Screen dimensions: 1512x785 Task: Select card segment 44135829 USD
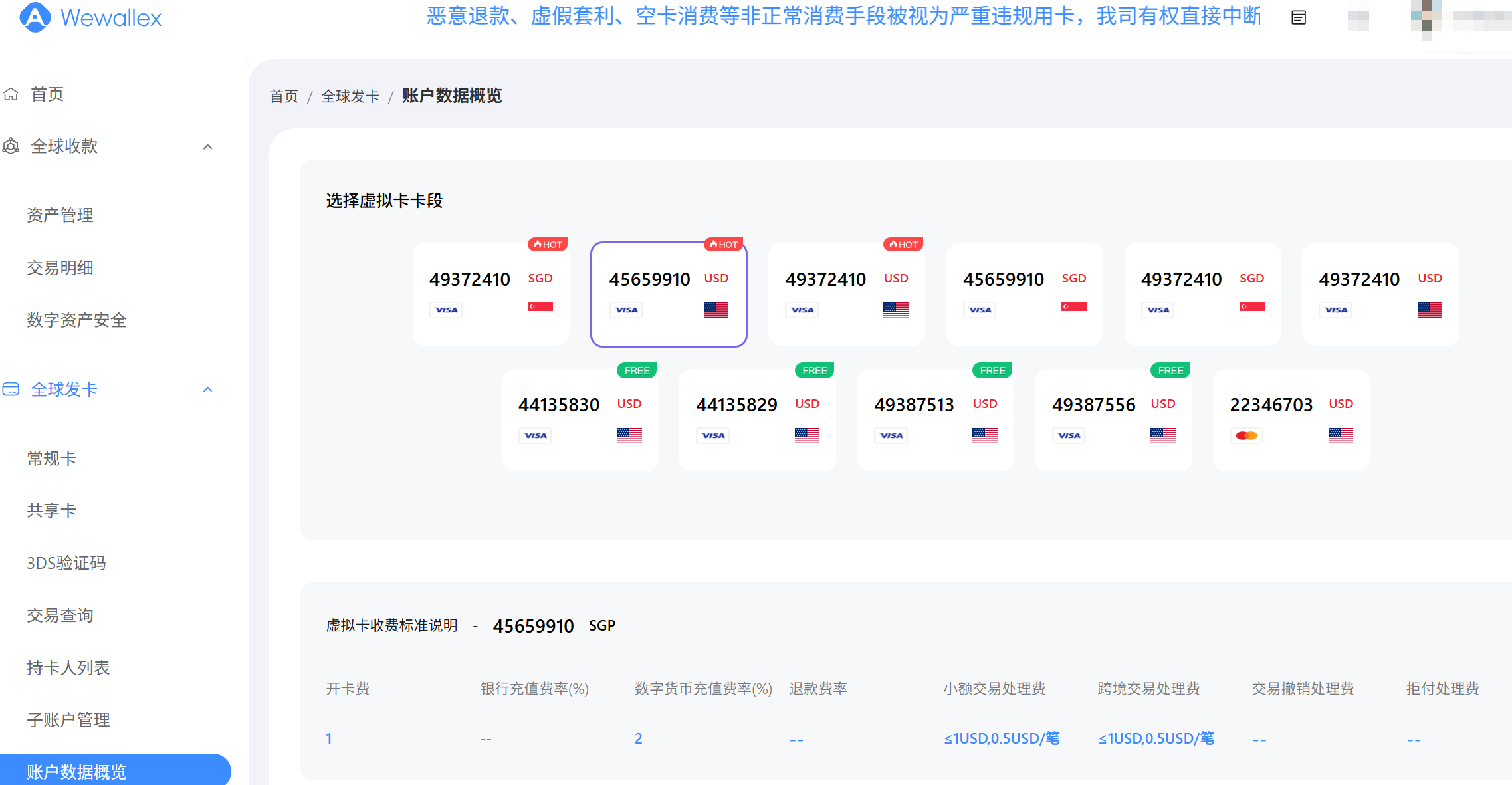coord(757,420)
